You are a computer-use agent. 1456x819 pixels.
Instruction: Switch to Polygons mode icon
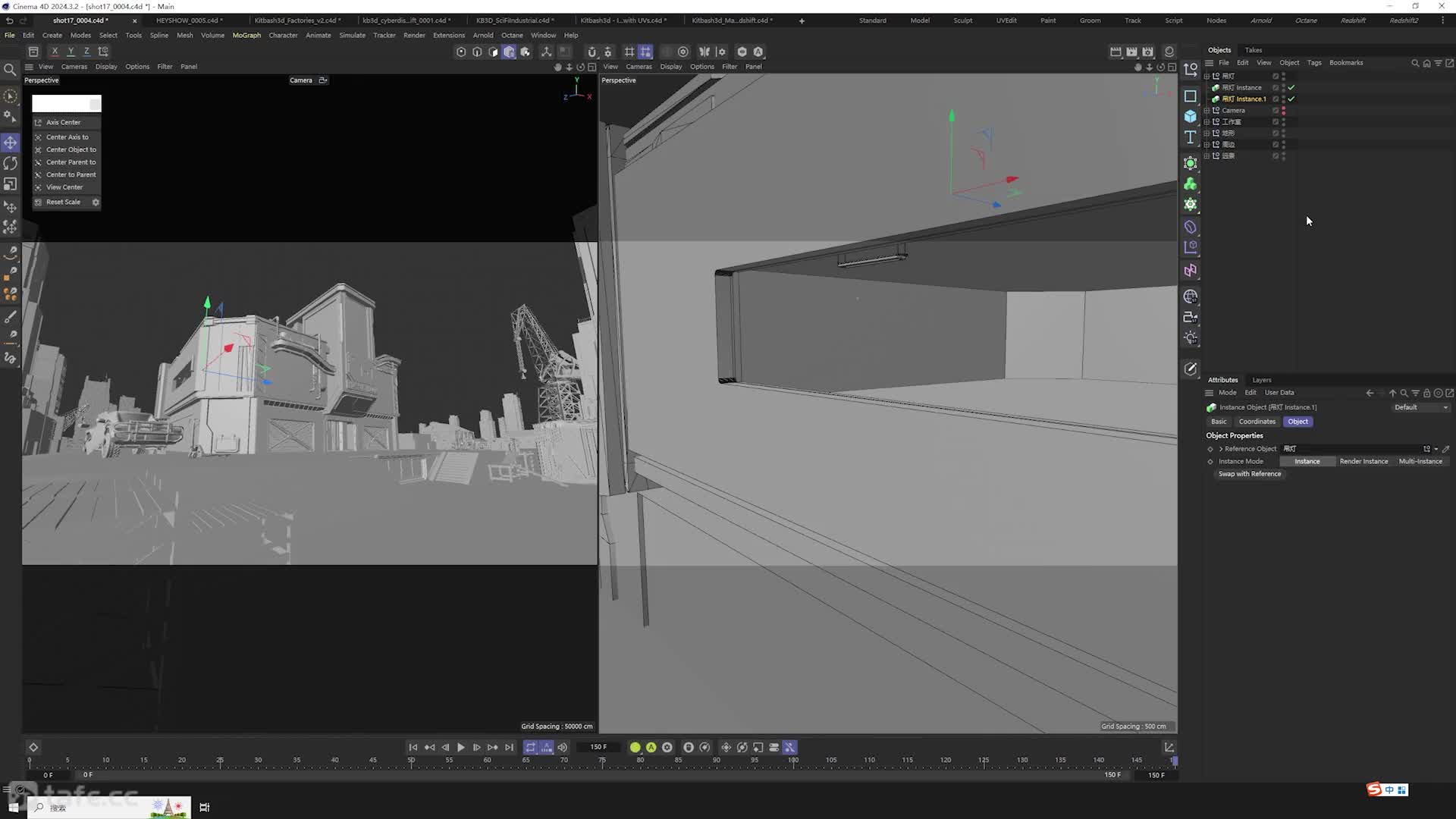(493, 52)
